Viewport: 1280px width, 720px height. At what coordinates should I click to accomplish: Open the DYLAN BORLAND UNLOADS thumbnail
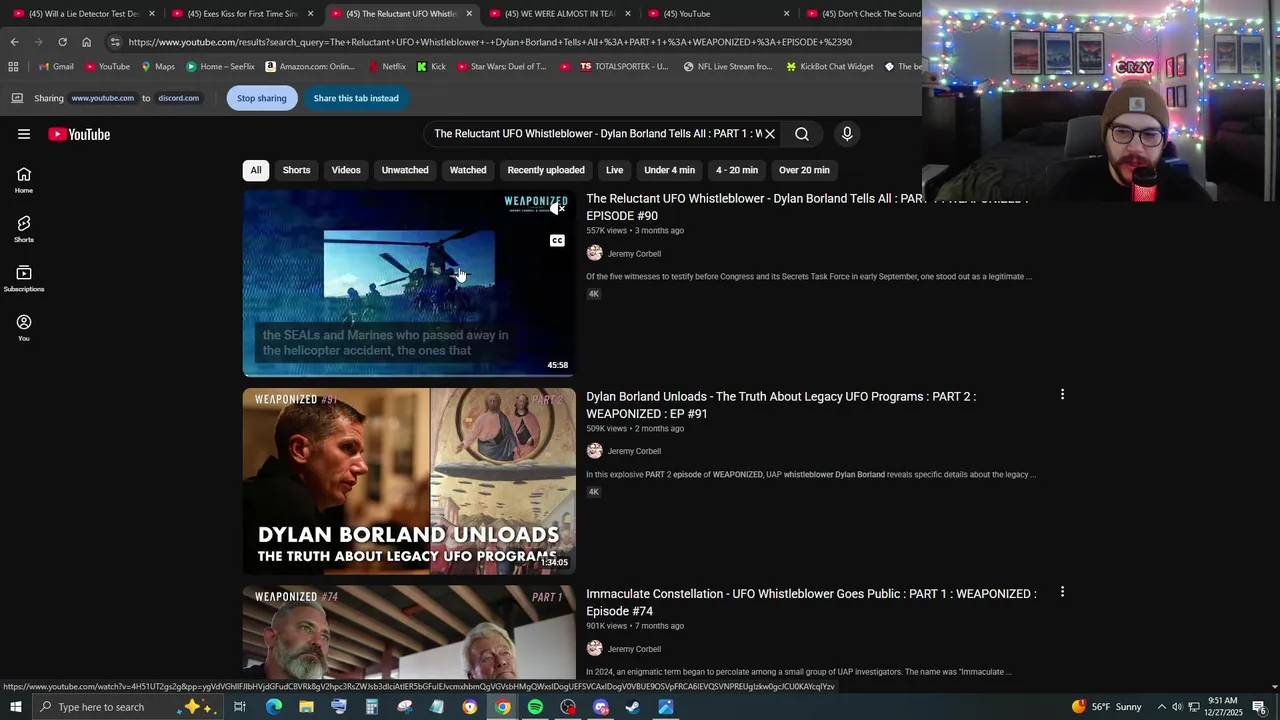(409, 481)
